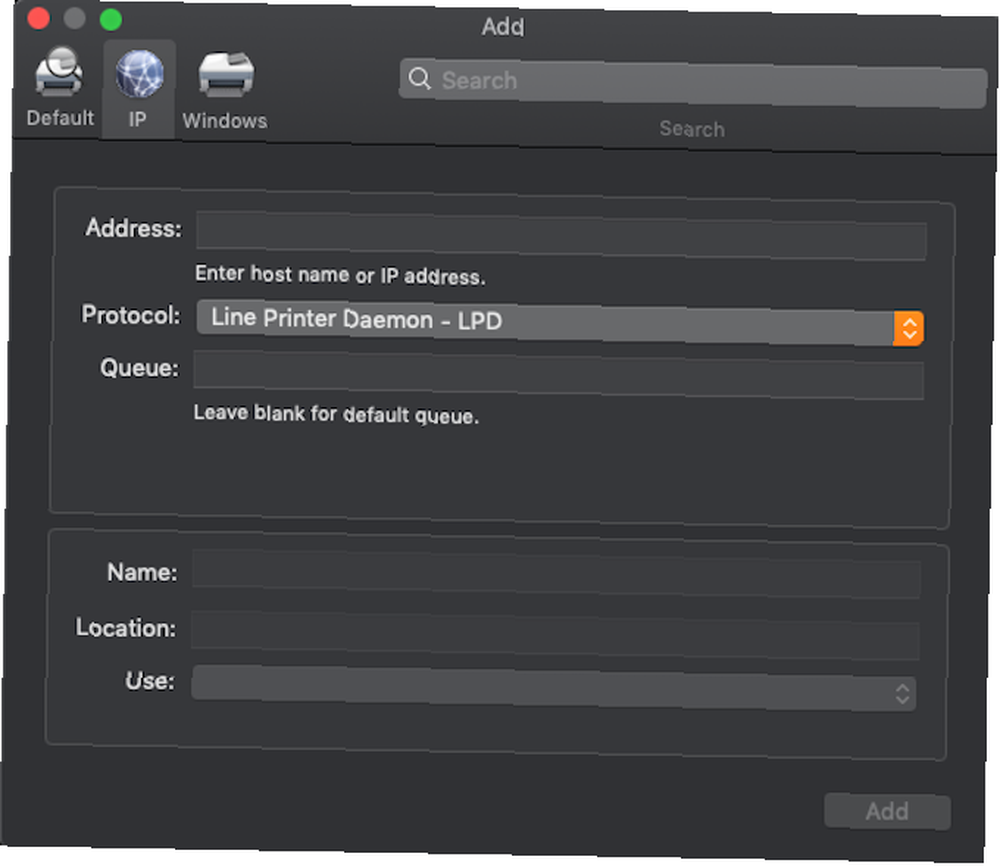Switch to the Windows tab label

tap(224, 121)
